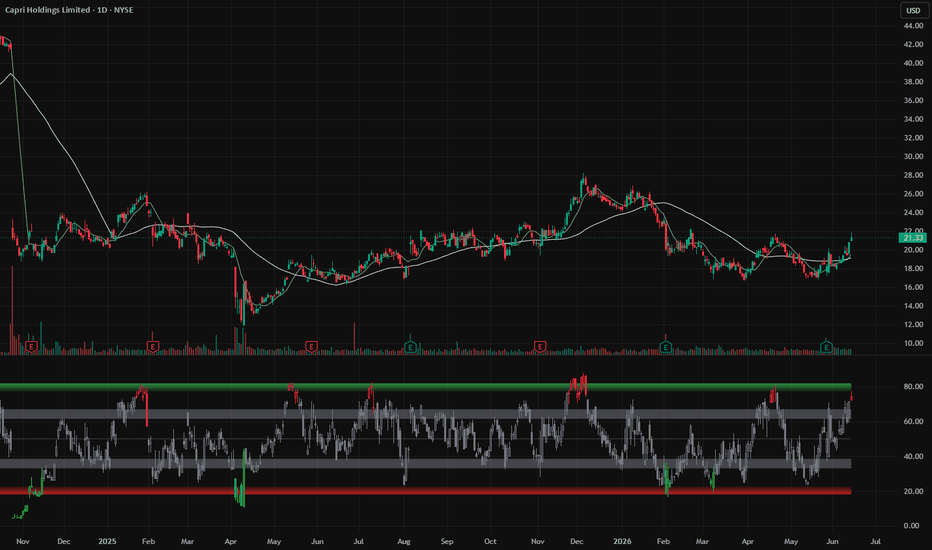Click the Aug label on the time axis

coord(404,542)
